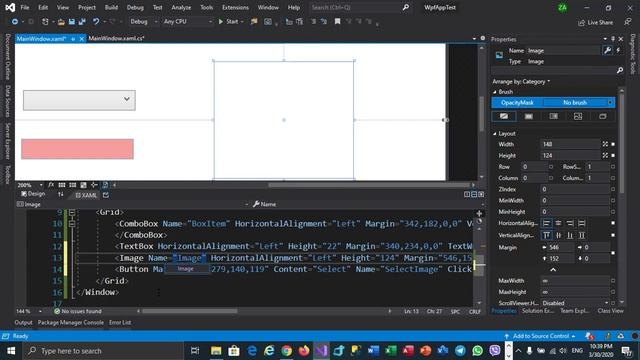This screenshot has width=640, height=360.
Task: Click the Live Share icon
Action: [x=581, y=23]
